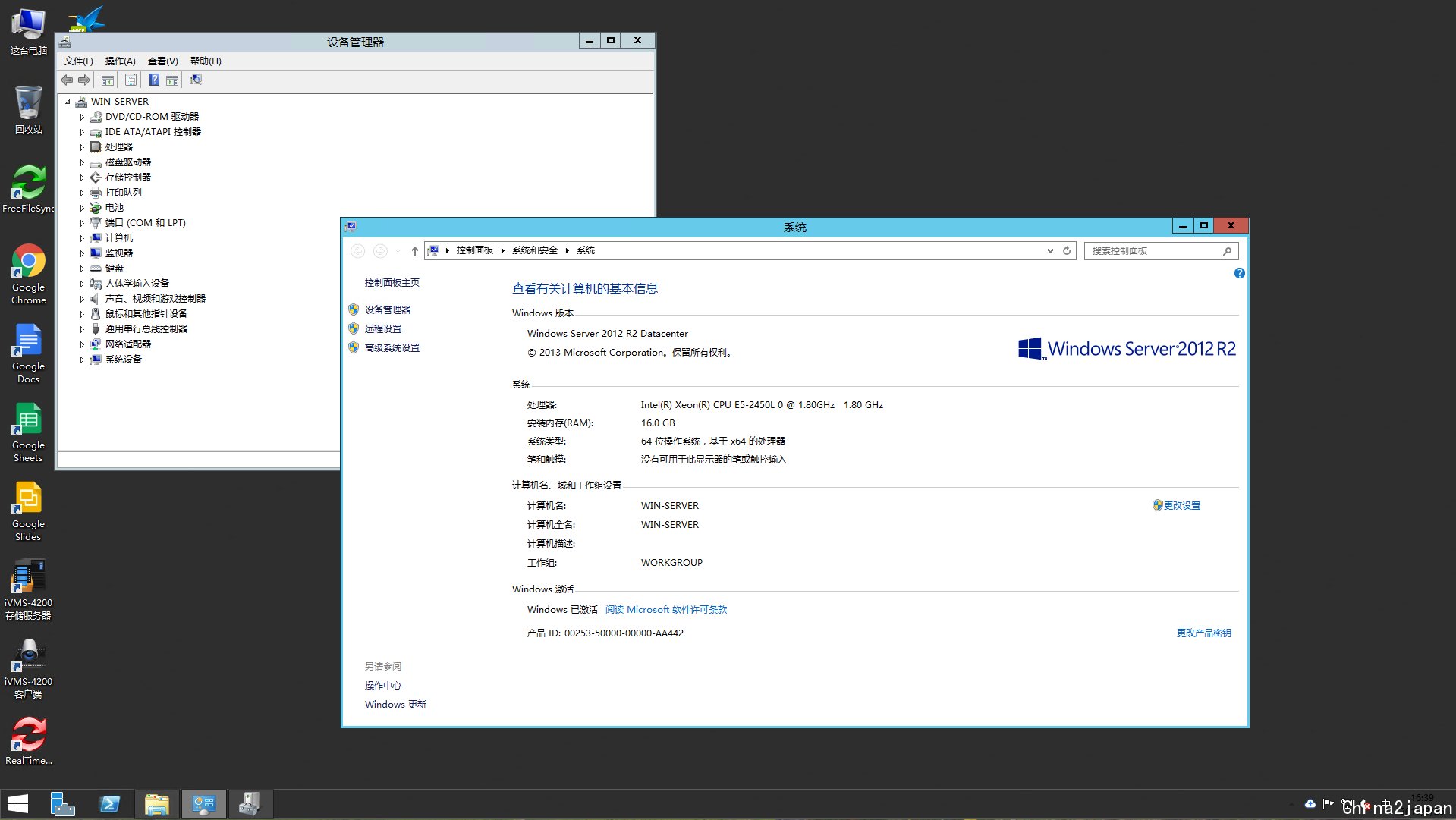Select the RealTimeSync desktop shortcut
This screenshot has width=1456, height=820.
tap(28, 741)
